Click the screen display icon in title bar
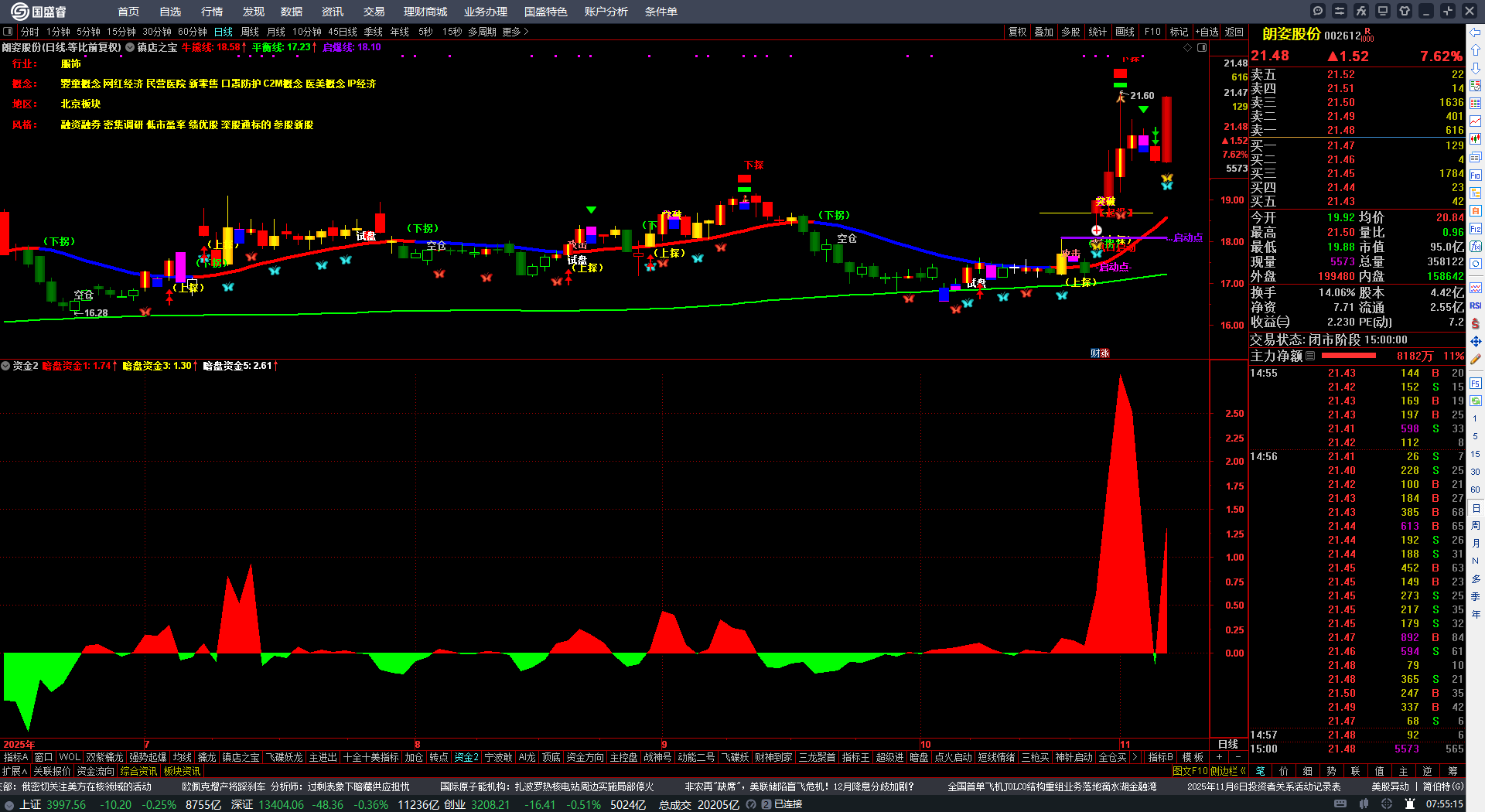This screenshot has height=812, width=1485. (1383, 11)
